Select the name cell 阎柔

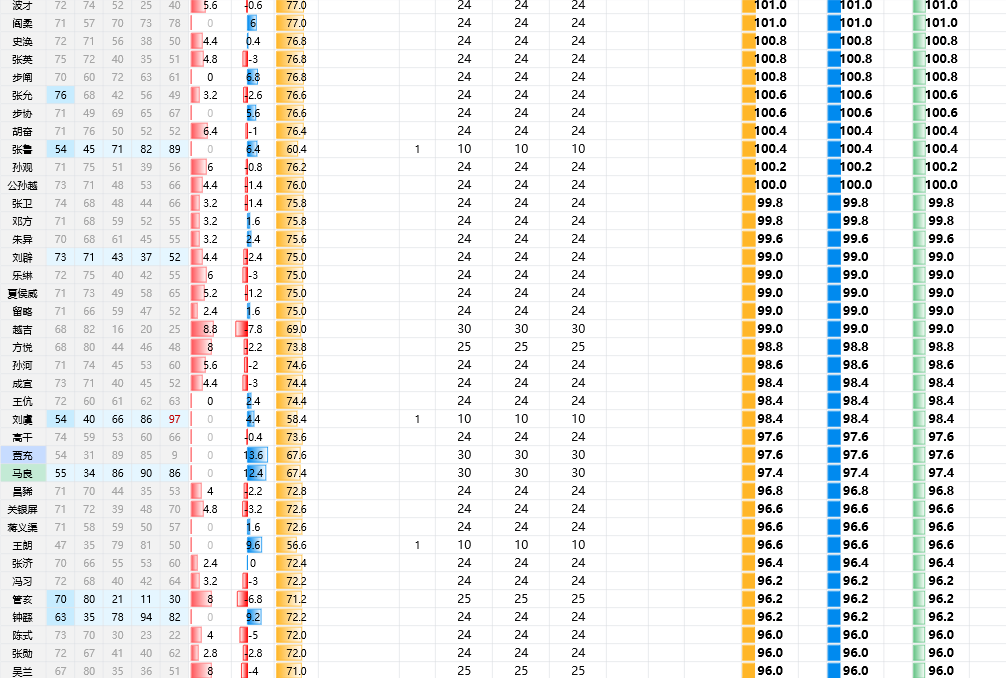22,23
